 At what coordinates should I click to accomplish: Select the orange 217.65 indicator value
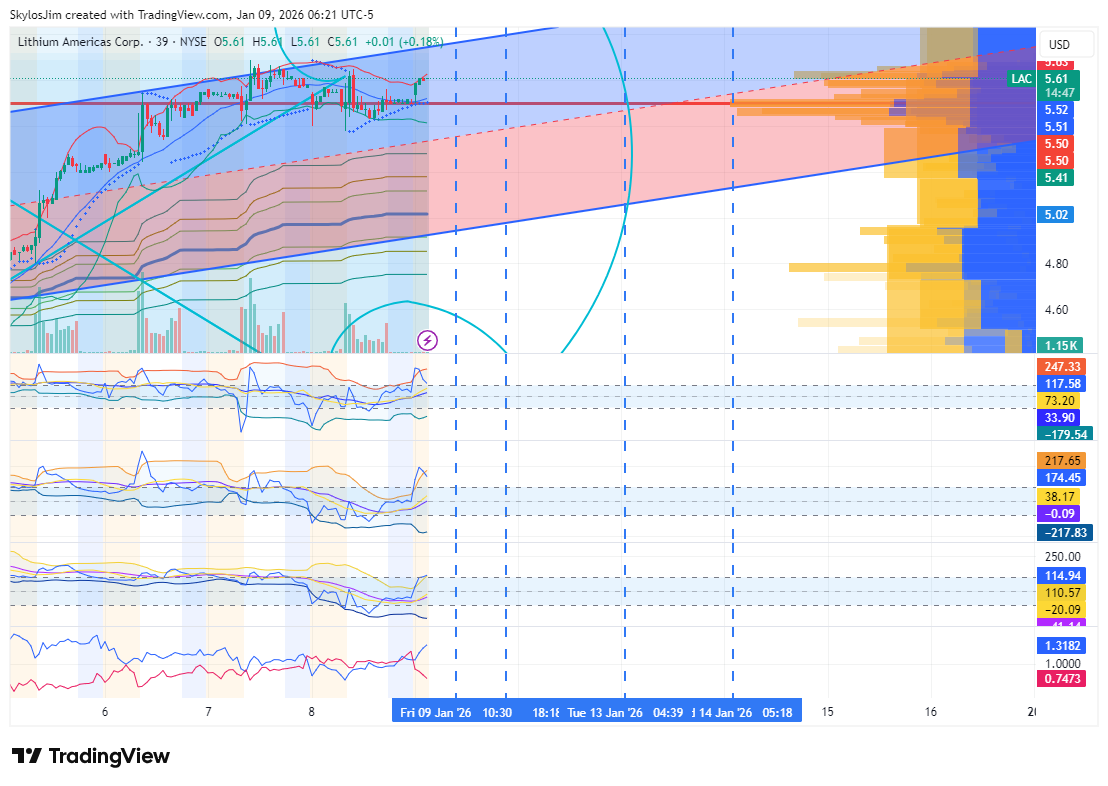tap(1060, 461)
